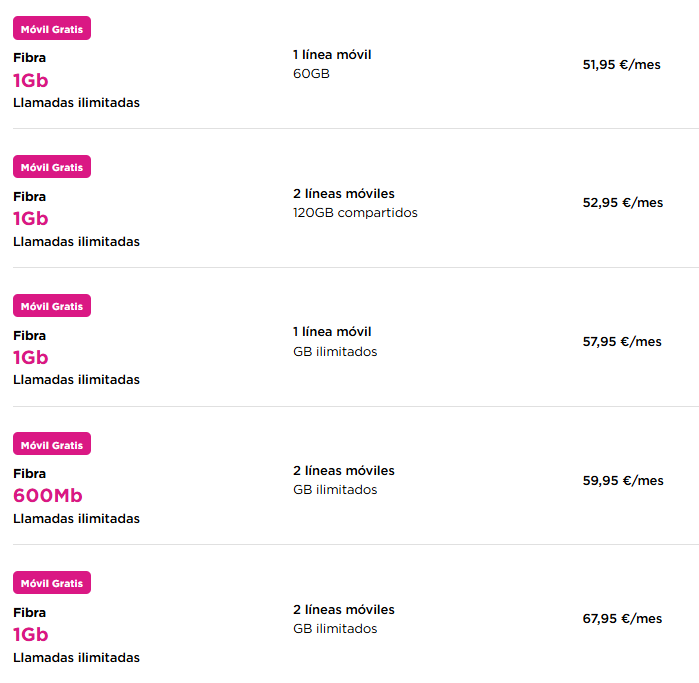699x683 pixels.
Task: Click the 120GB compartidos text
Action: pos(355,213)
